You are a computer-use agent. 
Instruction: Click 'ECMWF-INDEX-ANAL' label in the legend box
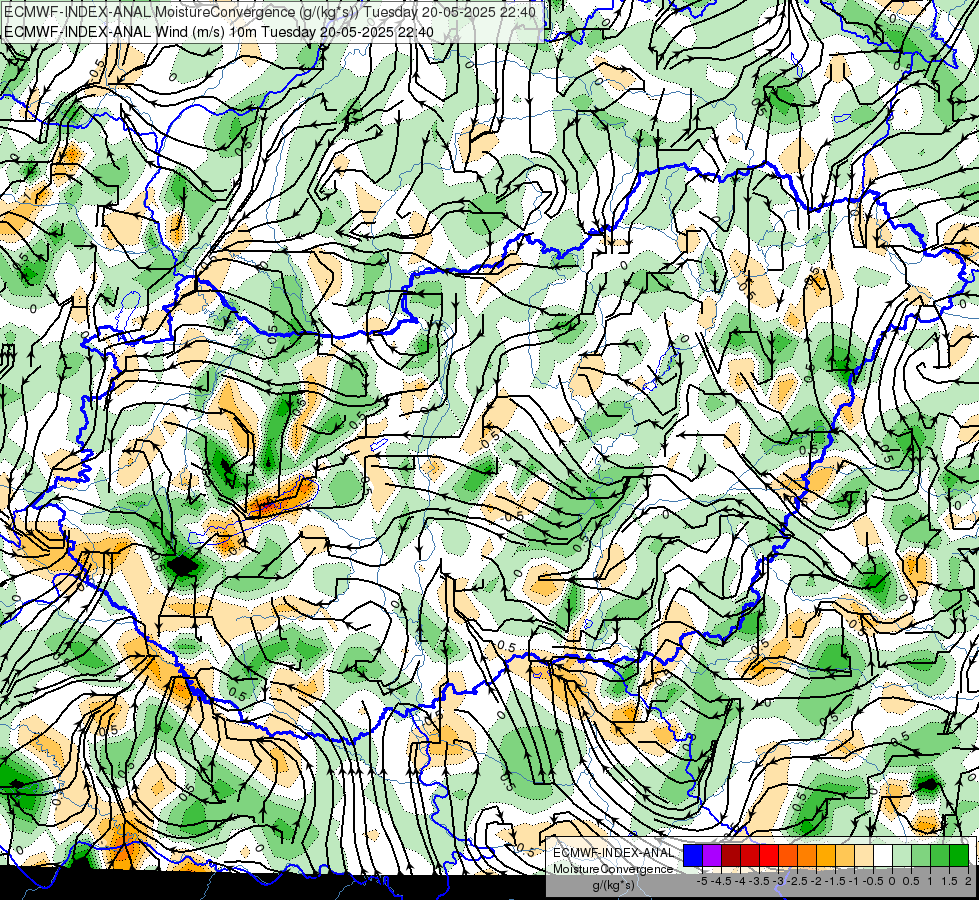pos(613,853)
